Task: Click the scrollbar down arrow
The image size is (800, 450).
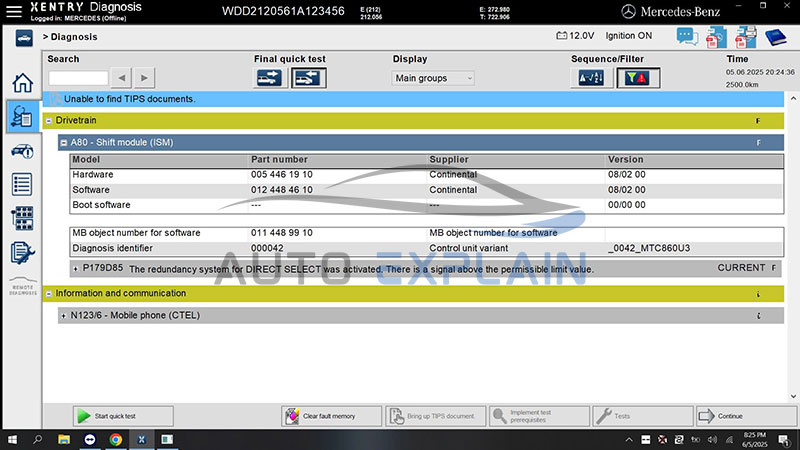Action: pyautogui.click(x=793, y=396)
